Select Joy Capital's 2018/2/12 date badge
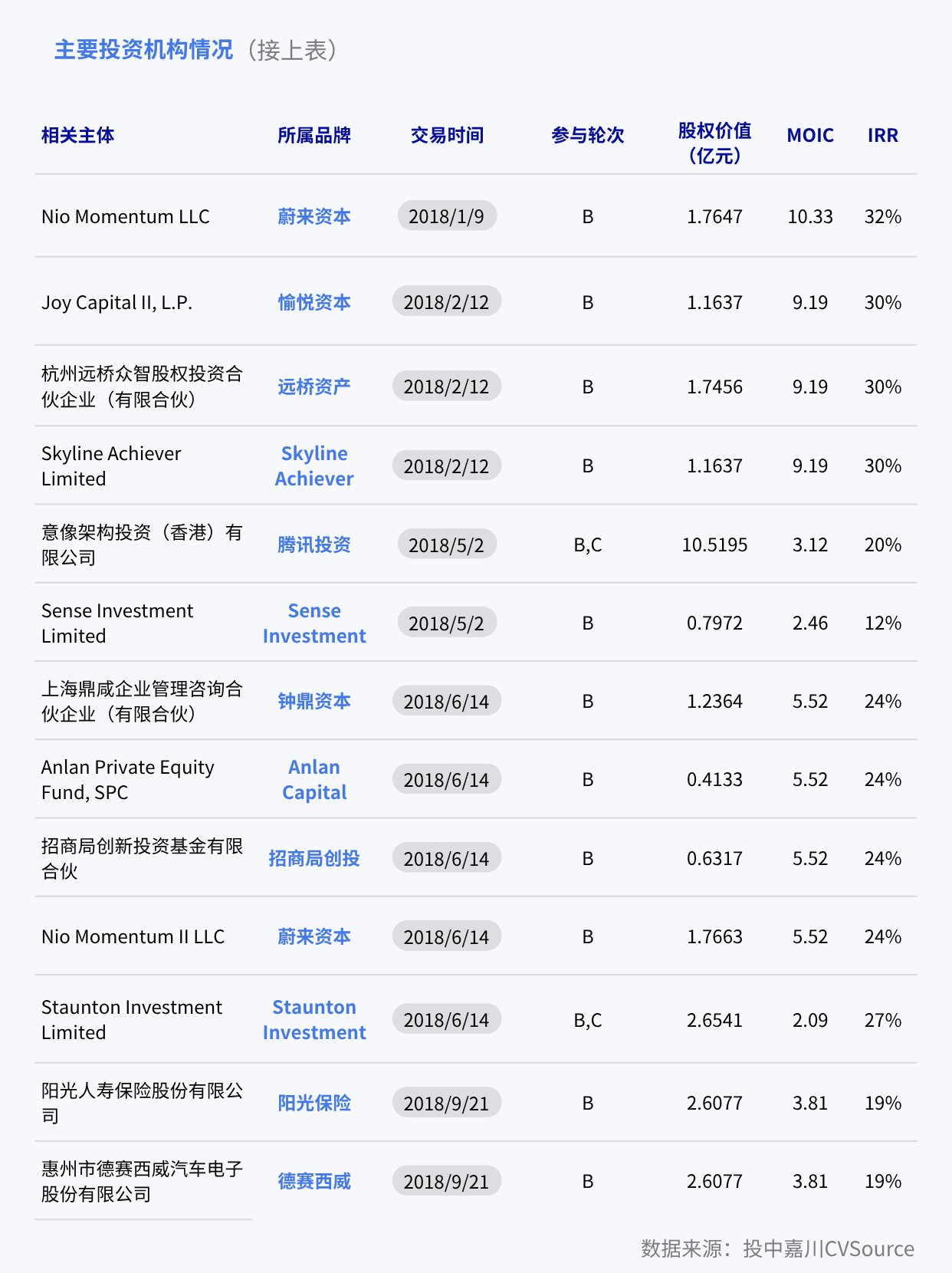Image resolution: width=952 pixels, height=1273 pixels. (447, 302)
